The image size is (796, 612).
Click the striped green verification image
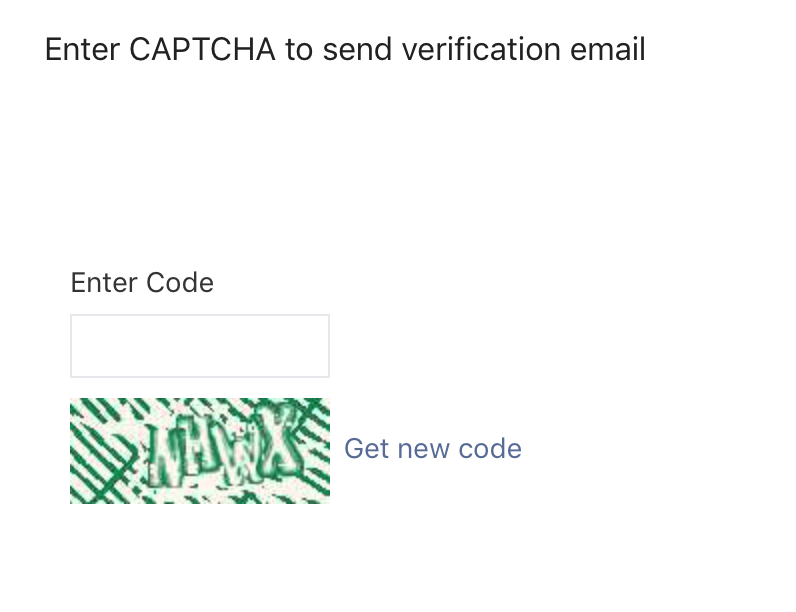(200, 450)
